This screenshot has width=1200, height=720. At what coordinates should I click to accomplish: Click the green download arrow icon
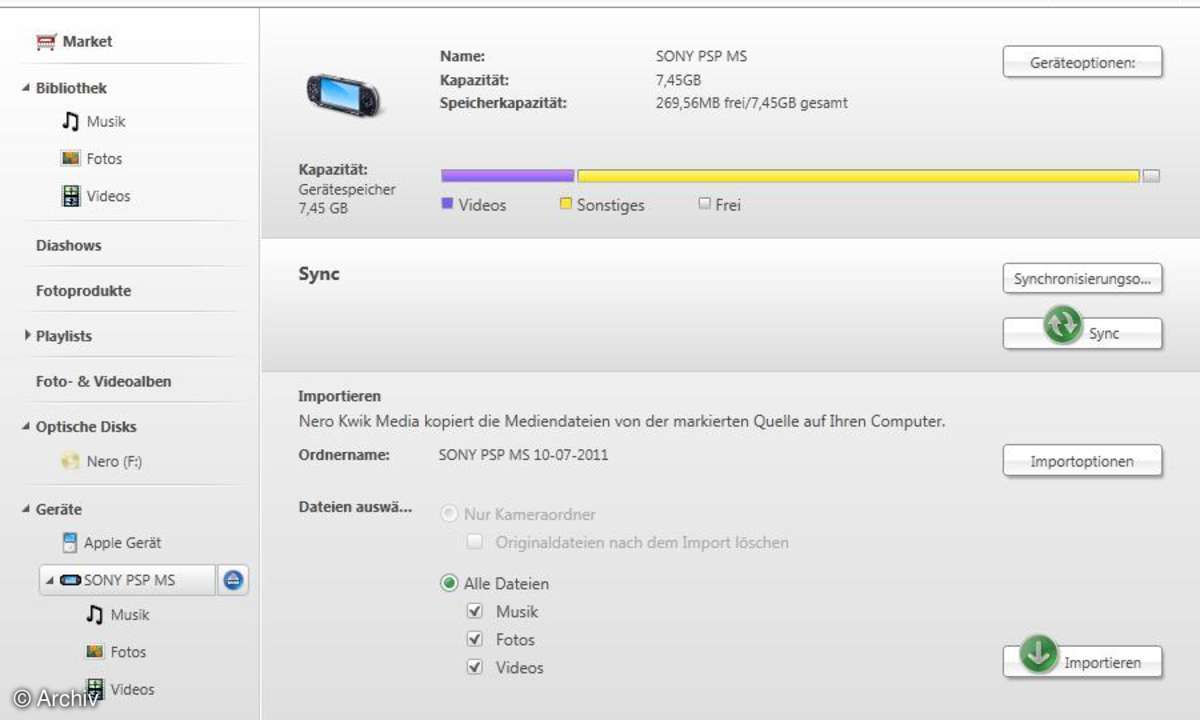point(1039,654)
